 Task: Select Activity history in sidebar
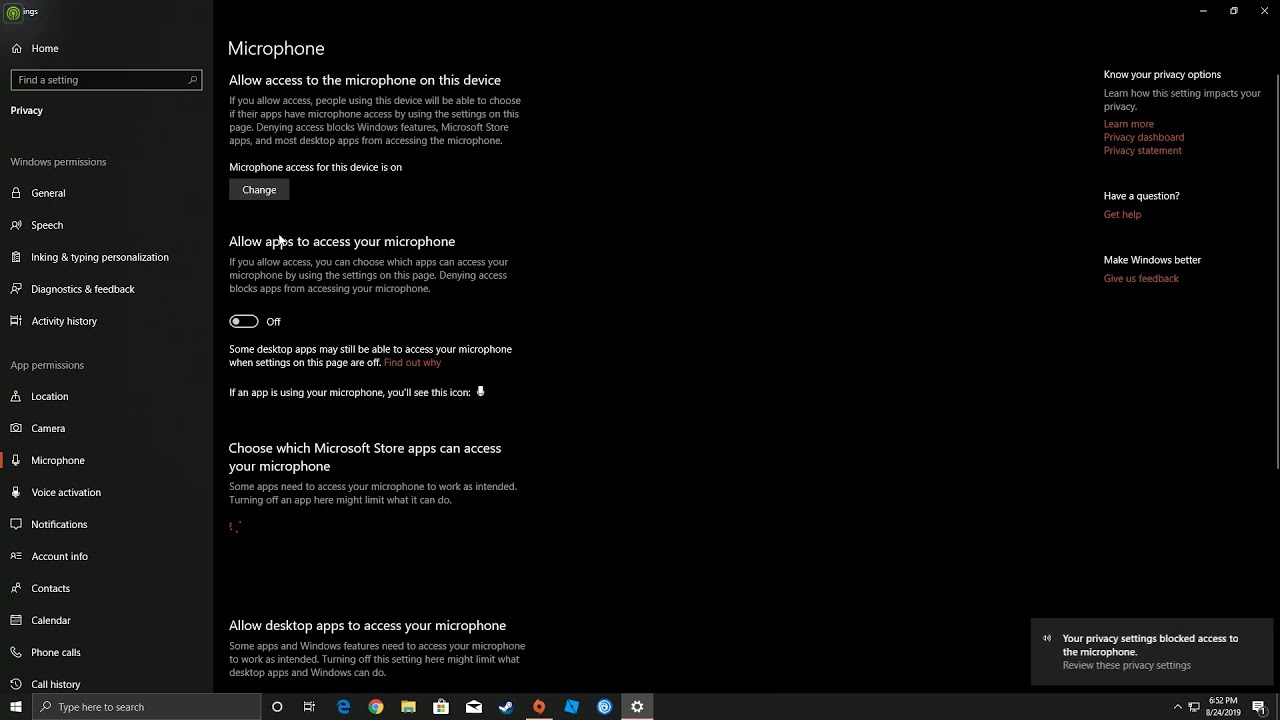click(54, 321)
